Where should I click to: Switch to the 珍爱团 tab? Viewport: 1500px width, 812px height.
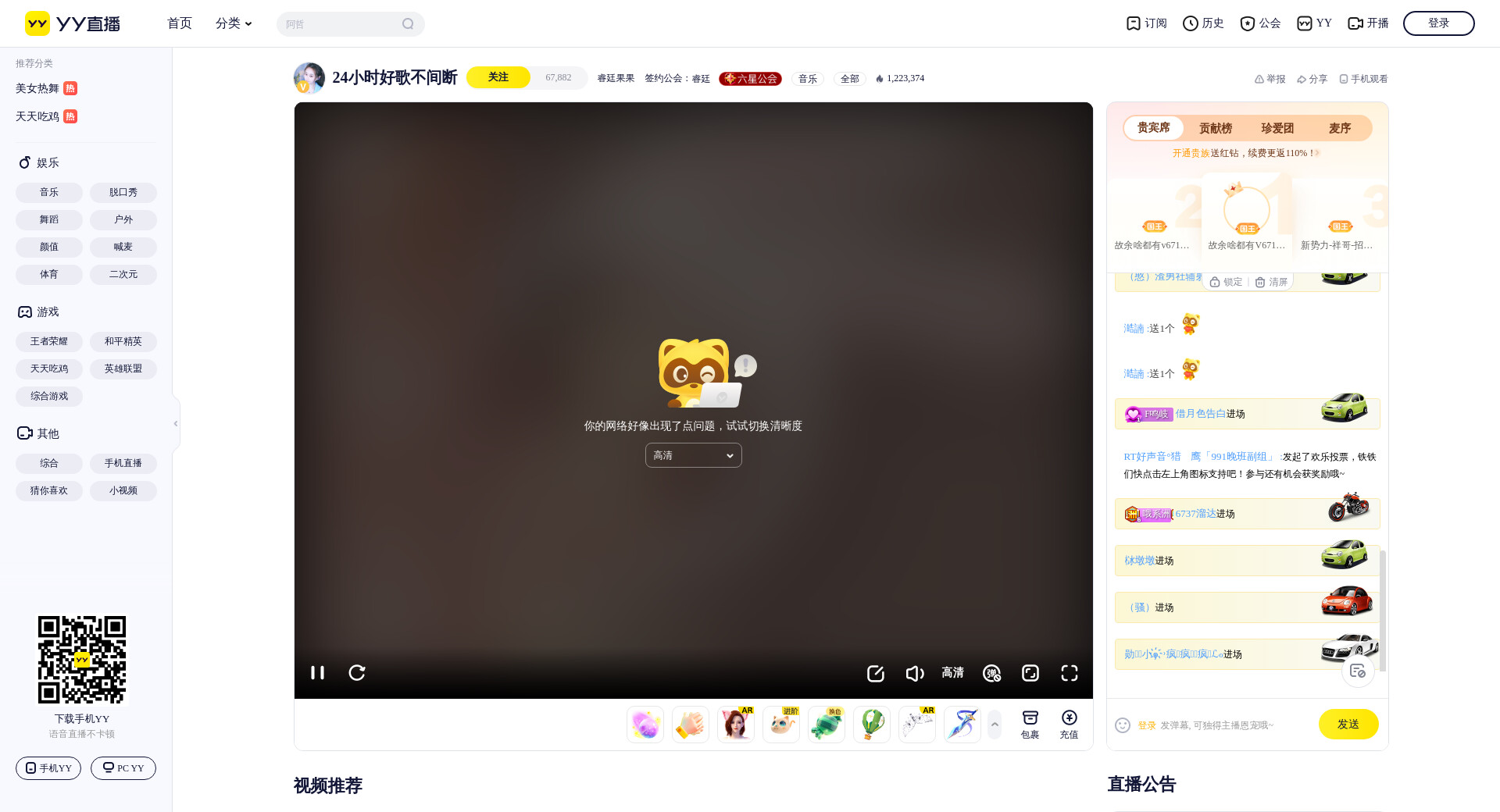point(1277,128)
